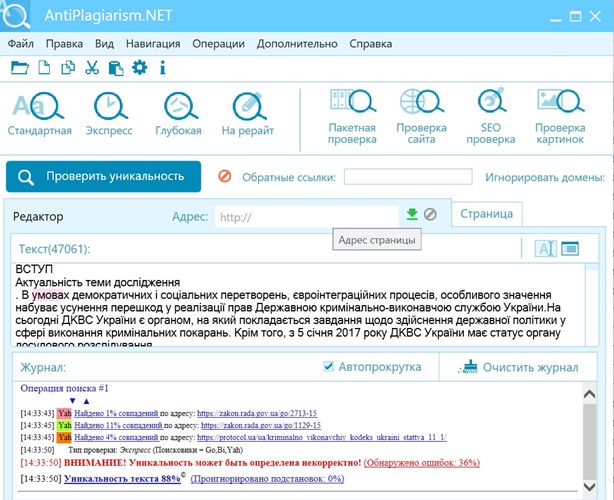Start the Экспресс check
The width and height of the screenshot is (614, 500).
coord(109,114)
